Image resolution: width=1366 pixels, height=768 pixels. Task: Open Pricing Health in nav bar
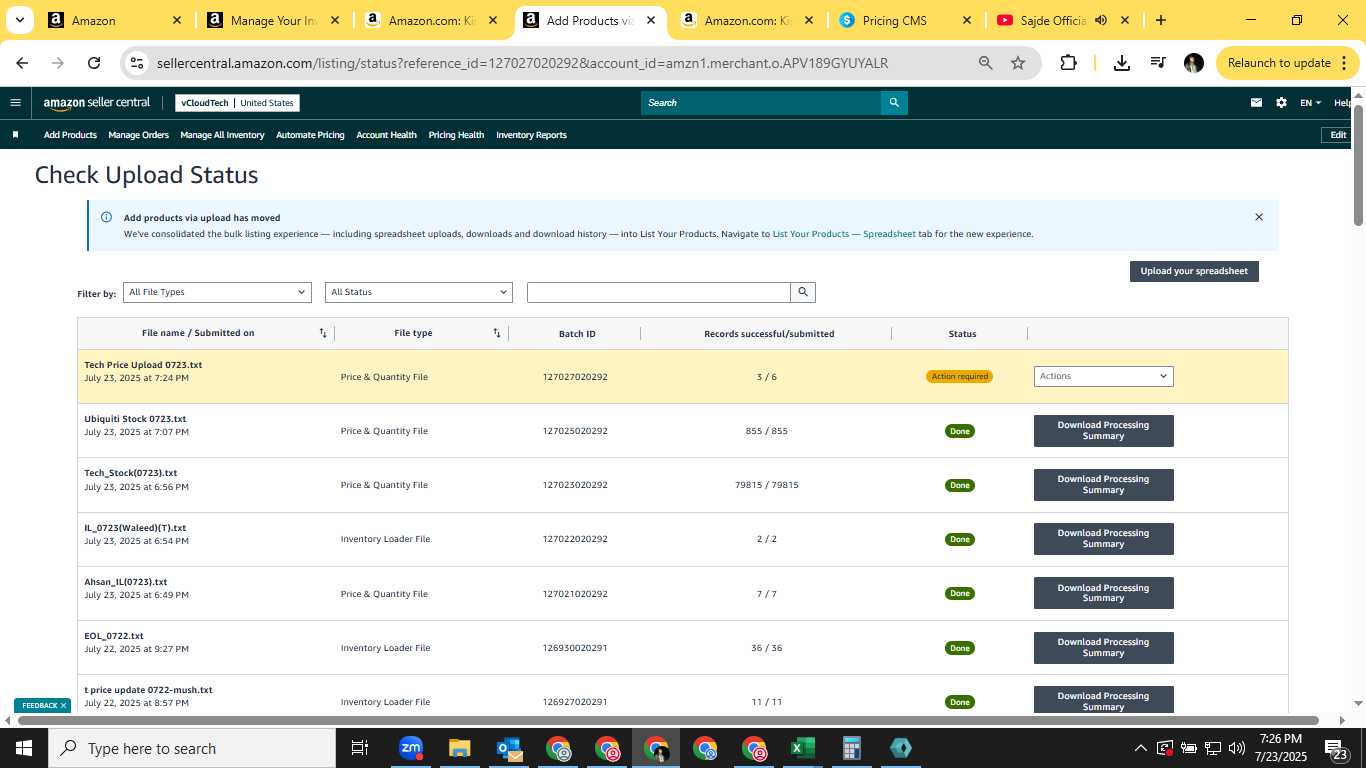click(456, 135)
